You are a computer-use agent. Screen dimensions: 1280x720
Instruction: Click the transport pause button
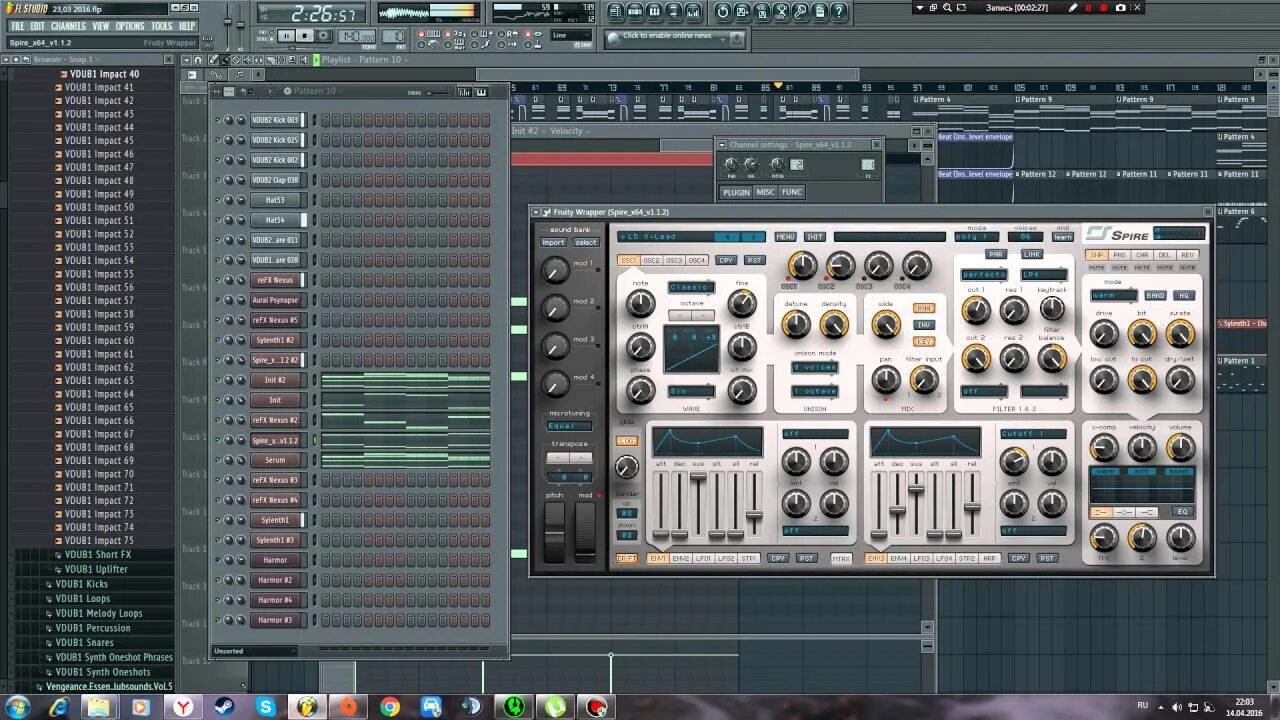(x=286, y=36)
